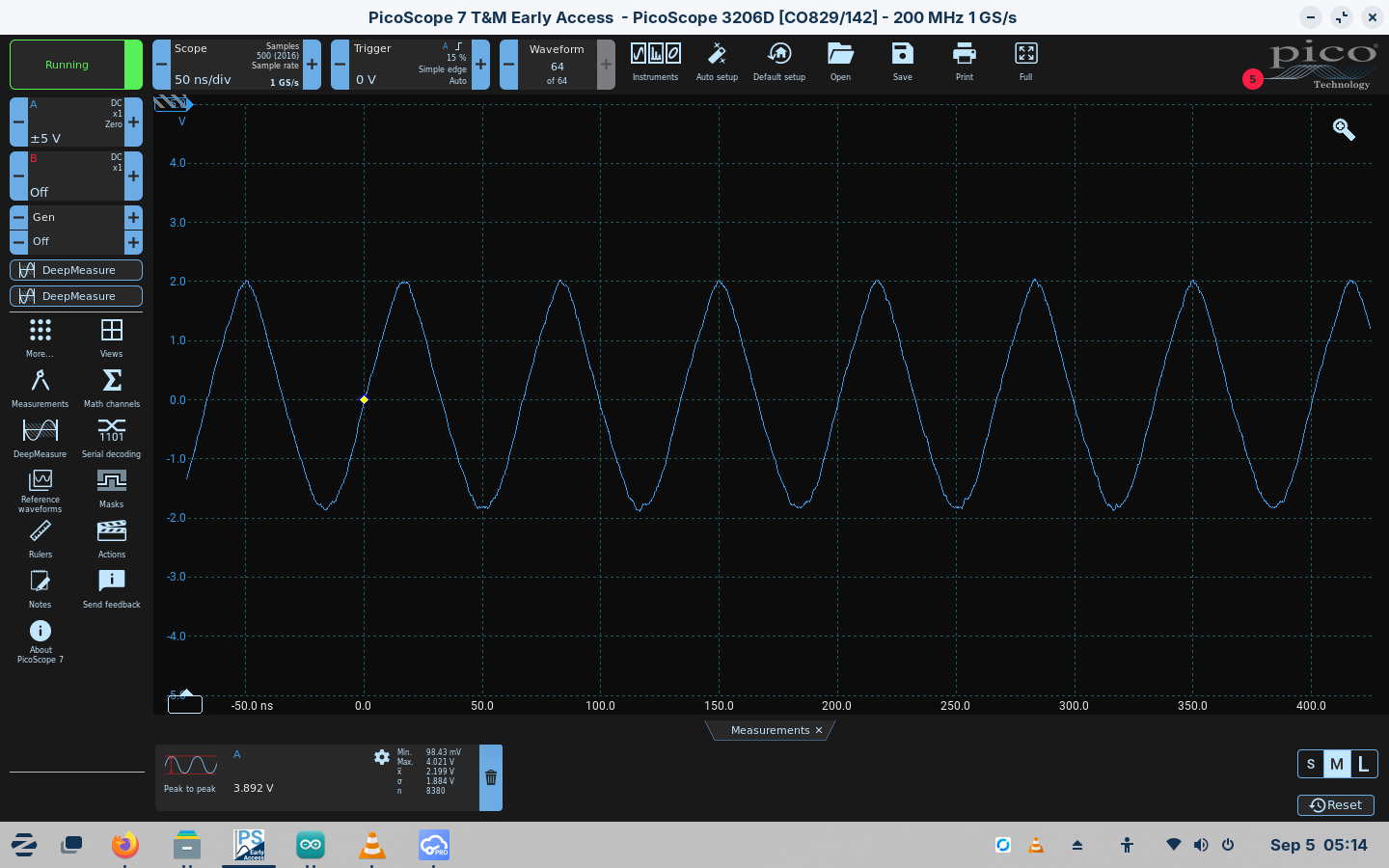1389x868 pixels.
Task: Increase the Scope timebase with plus
Action: click(312, 65)
